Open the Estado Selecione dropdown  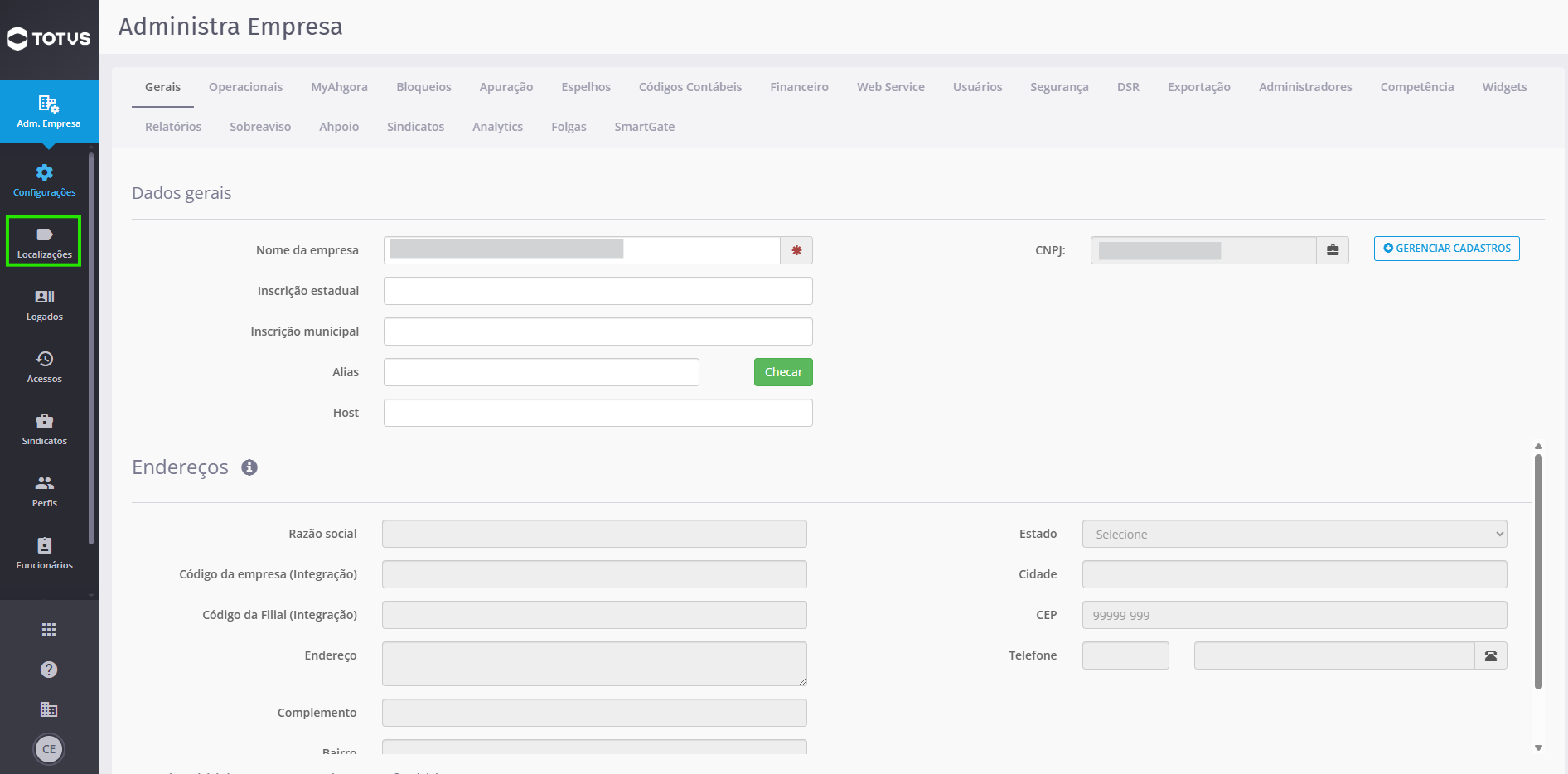coord(1295,534)
